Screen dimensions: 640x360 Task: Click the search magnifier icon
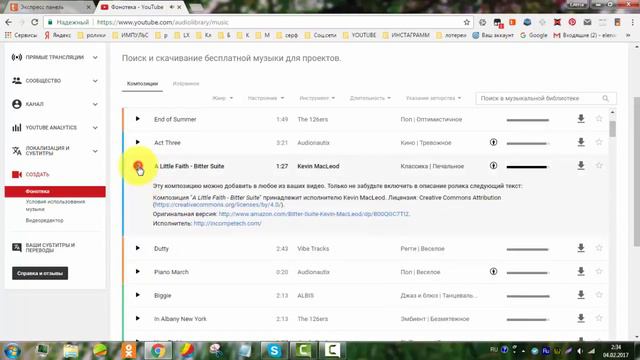(x=606, y=98)
